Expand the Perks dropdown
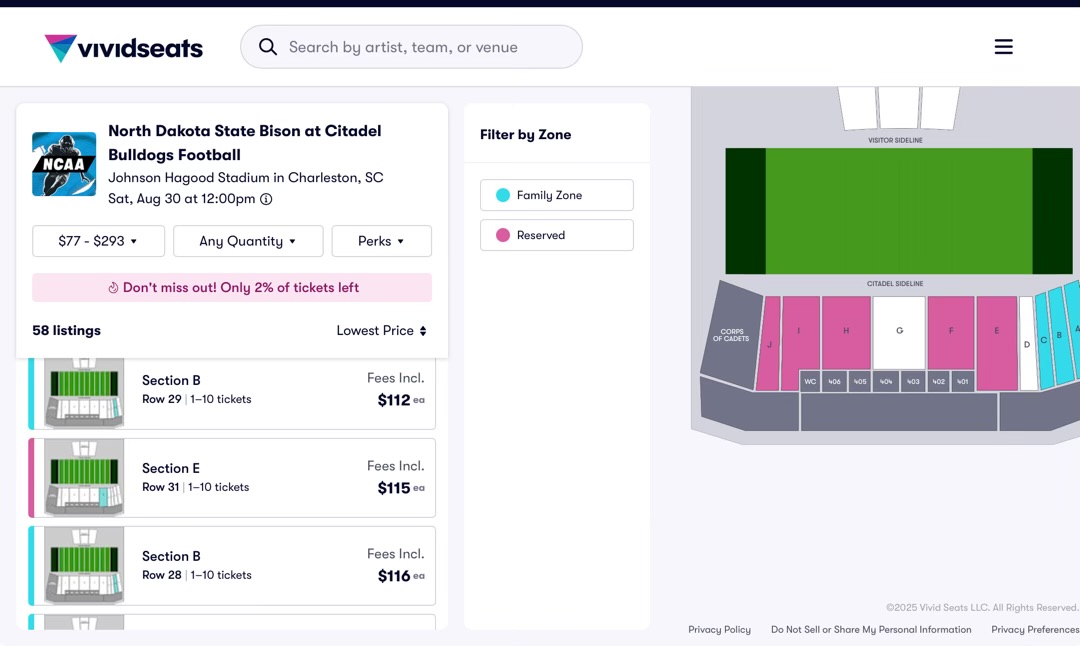Viewport: 1080px width, 646px height. click(381, 241)
